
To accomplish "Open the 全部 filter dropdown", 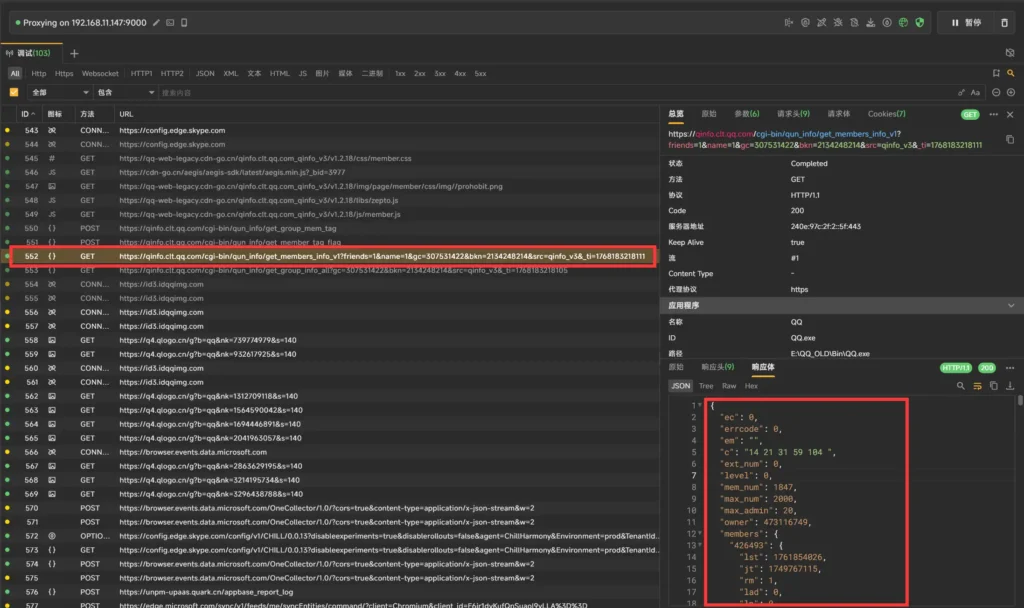I will click(58, 93).
